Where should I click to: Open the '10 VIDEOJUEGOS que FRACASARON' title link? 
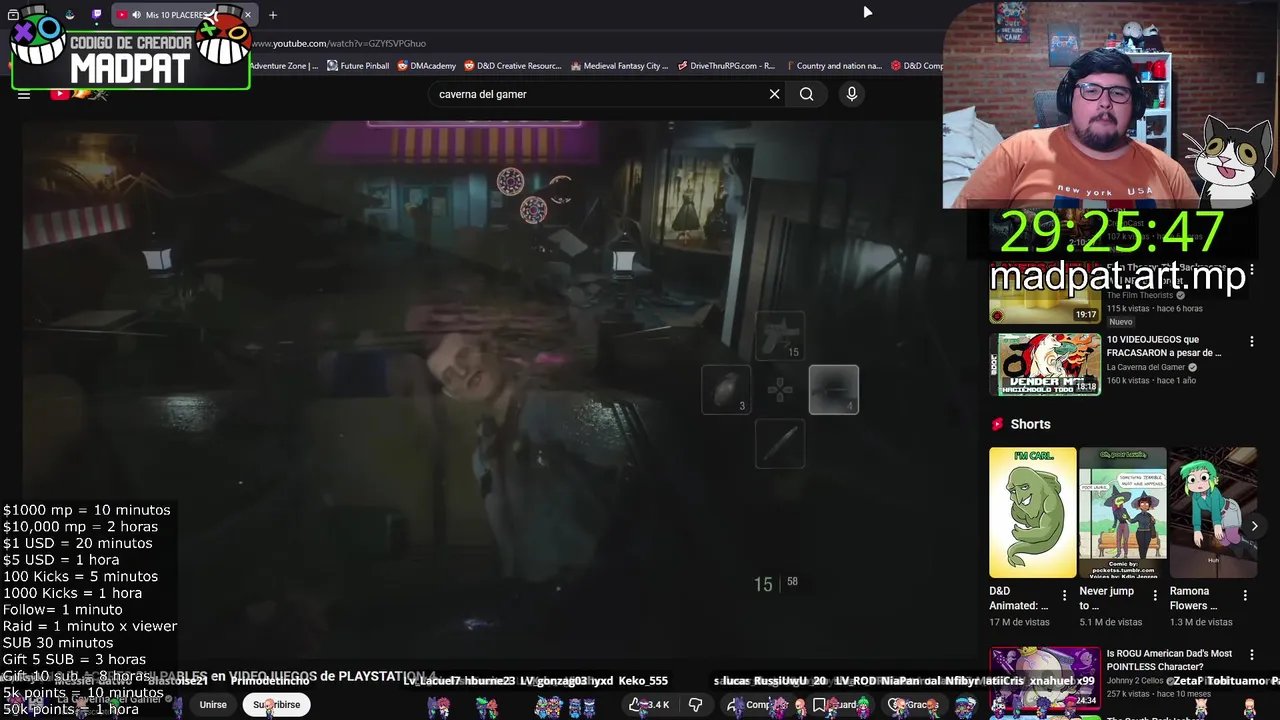[1164, 346]
